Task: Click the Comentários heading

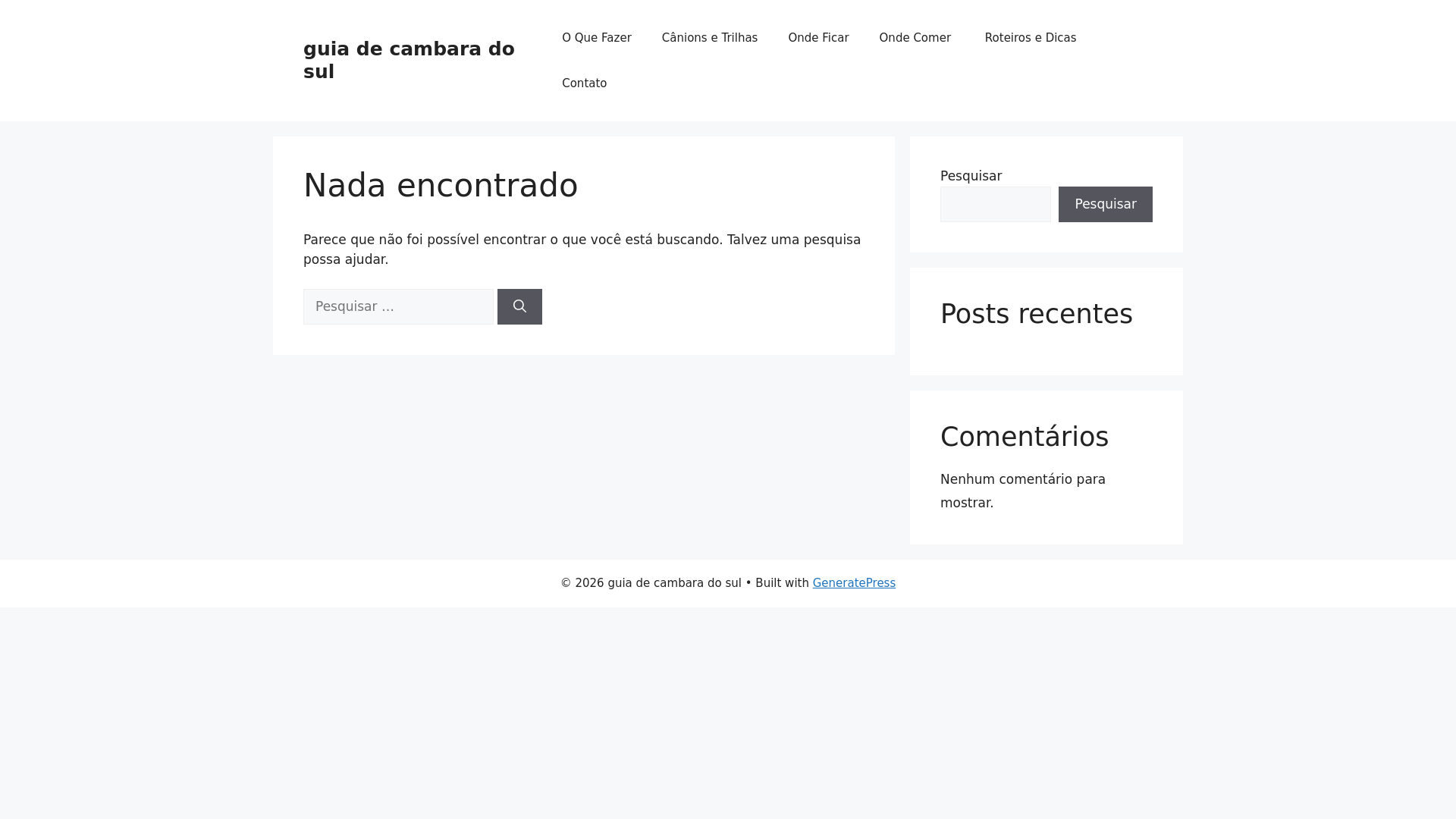Action: 1024,437
